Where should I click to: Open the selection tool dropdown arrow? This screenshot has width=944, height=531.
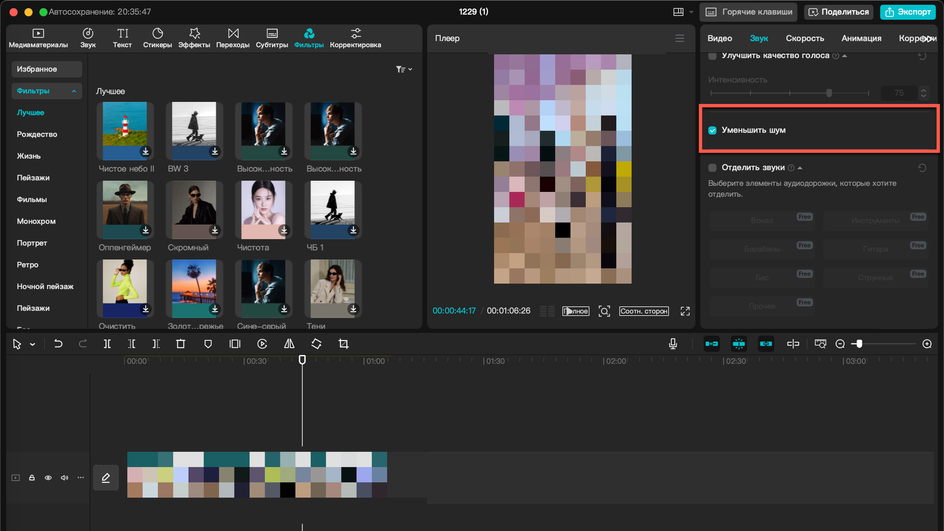click(x=33, y=344)
